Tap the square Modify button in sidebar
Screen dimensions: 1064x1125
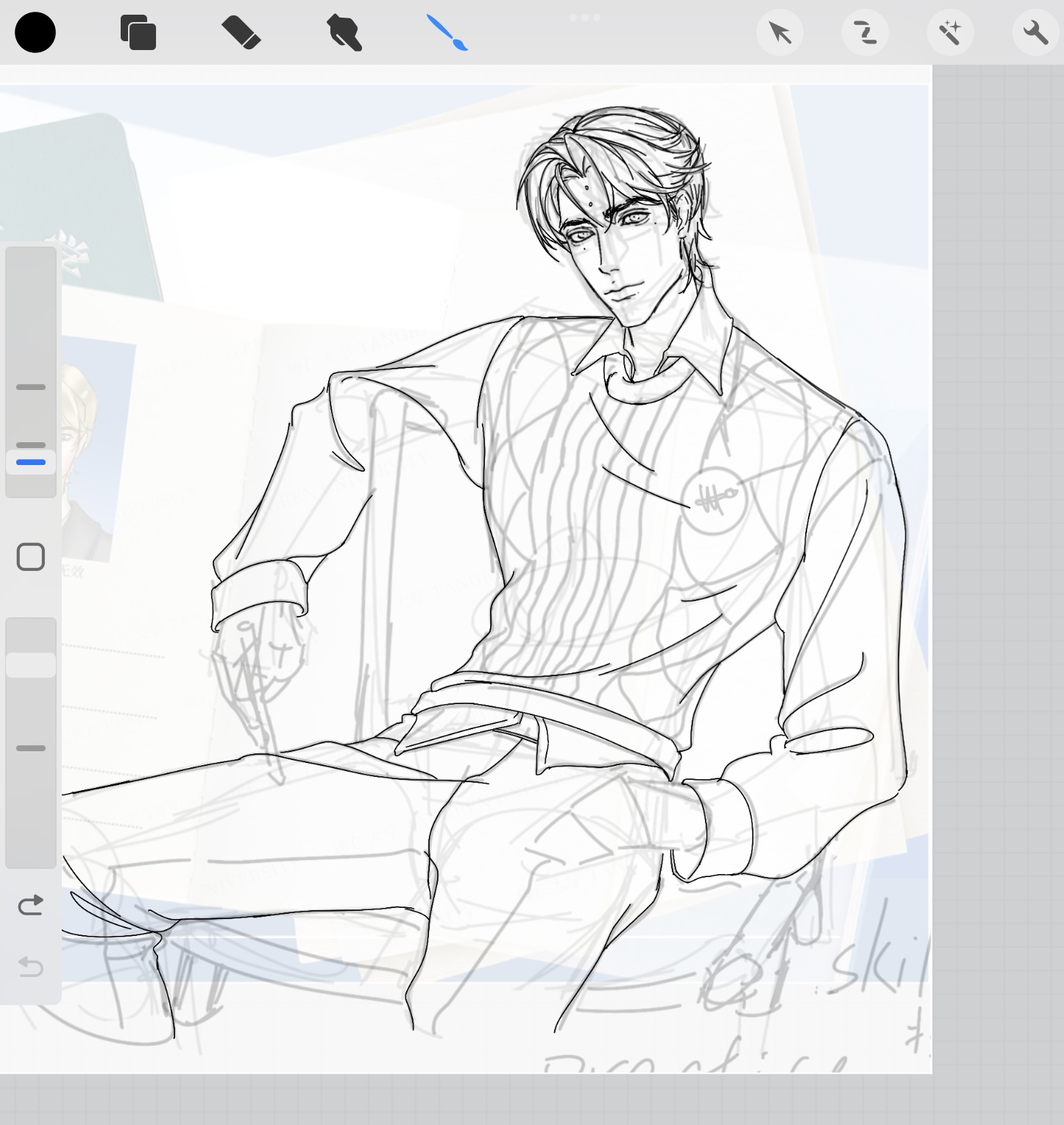pyautogui.click(x=30, y=557)
